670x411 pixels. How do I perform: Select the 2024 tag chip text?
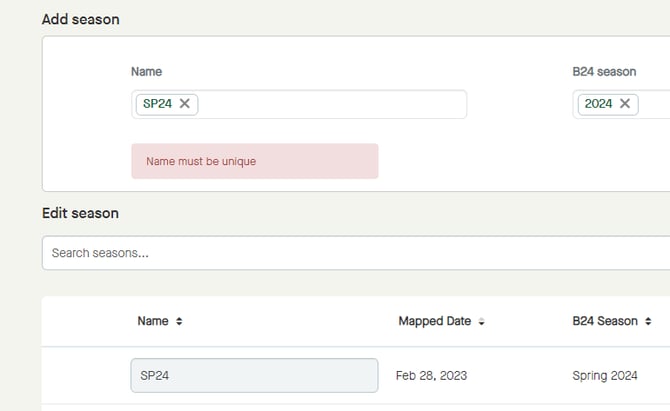(x=598, y=104)
